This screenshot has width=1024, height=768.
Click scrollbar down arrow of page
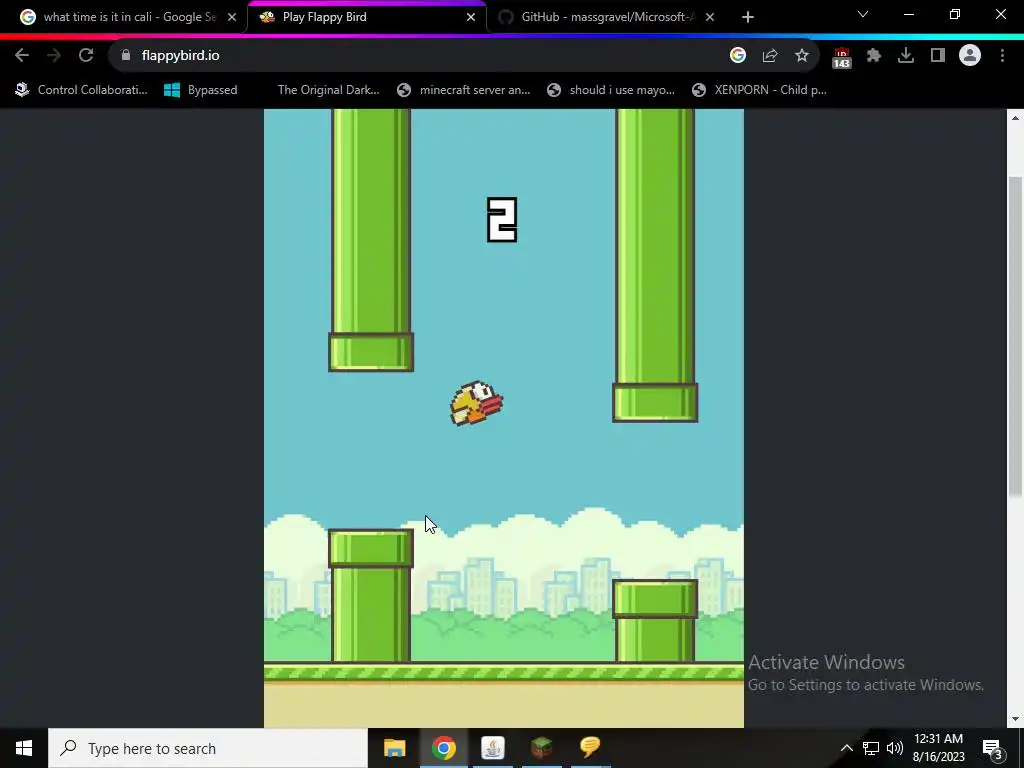[x=1015, y=719]
